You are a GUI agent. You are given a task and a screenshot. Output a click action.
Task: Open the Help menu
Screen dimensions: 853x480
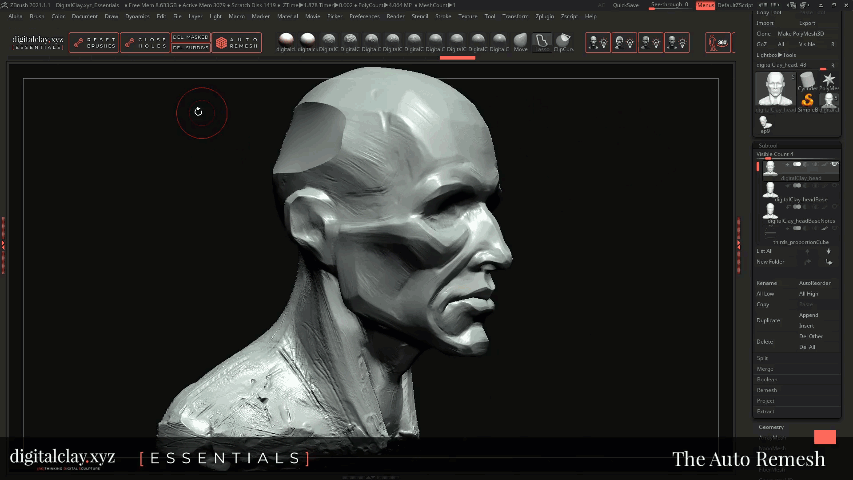[x=590, y=16]
